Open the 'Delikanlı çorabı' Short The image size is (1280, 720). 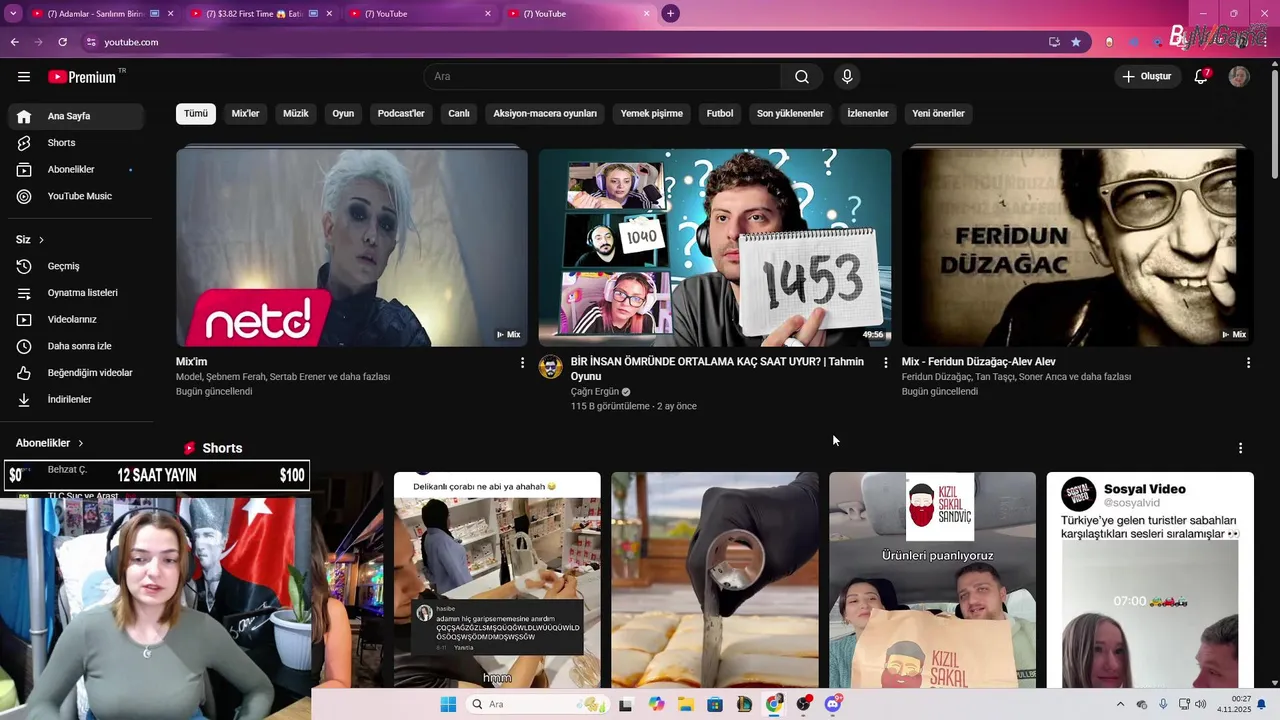pyautogui.click(x=497, y=580)
